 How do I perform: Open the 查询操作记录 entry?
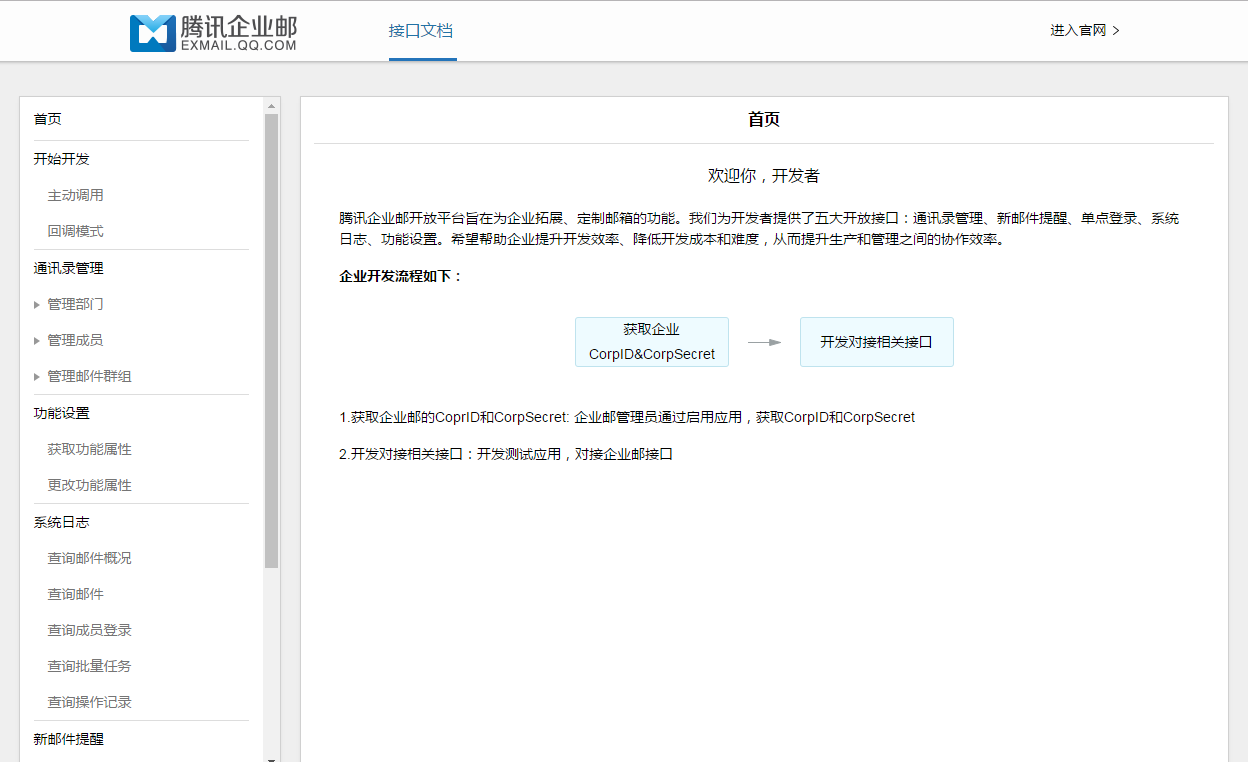pyautogui.click(x=89, y=702)
